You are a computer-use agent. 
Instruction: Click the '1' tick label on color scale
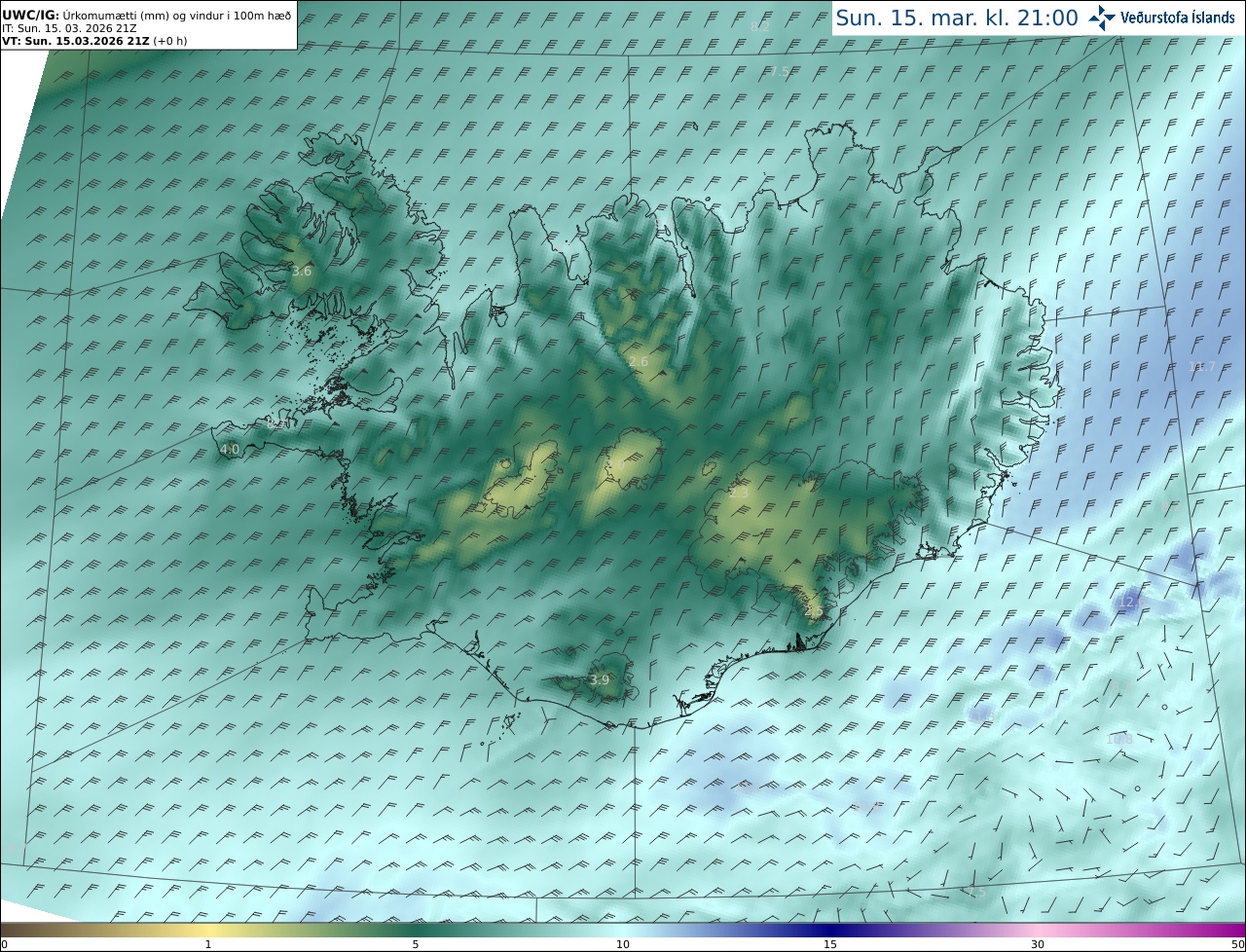click(207, 944)
